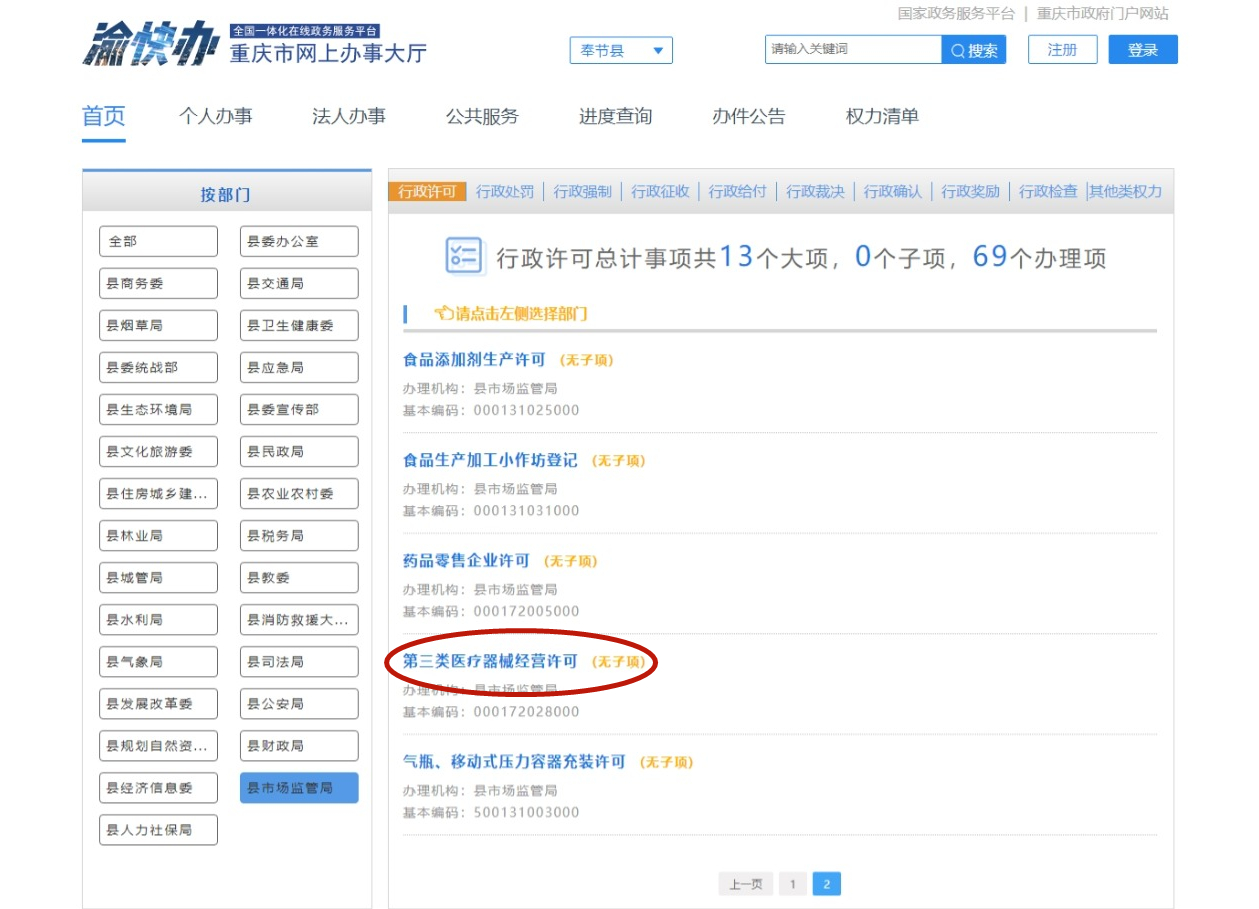This screenshot has height=909, width=1259.
Task: Switch to the 行政处罚 tab
Action: coord(505,191)
